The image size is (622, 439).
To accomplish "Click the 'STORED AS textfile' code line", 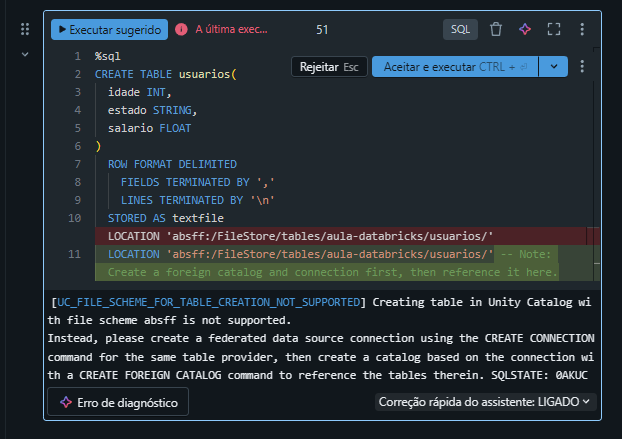I will point(165,218).
